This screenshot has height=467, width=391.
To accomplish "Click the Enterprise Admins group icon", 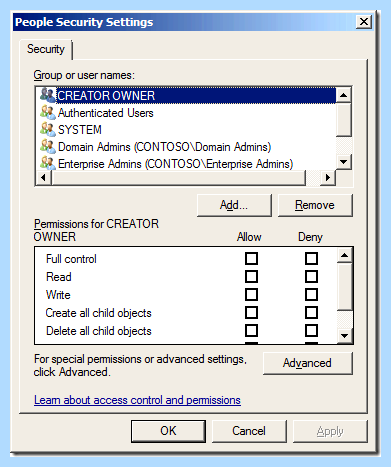I will click(x=48, y=163).
